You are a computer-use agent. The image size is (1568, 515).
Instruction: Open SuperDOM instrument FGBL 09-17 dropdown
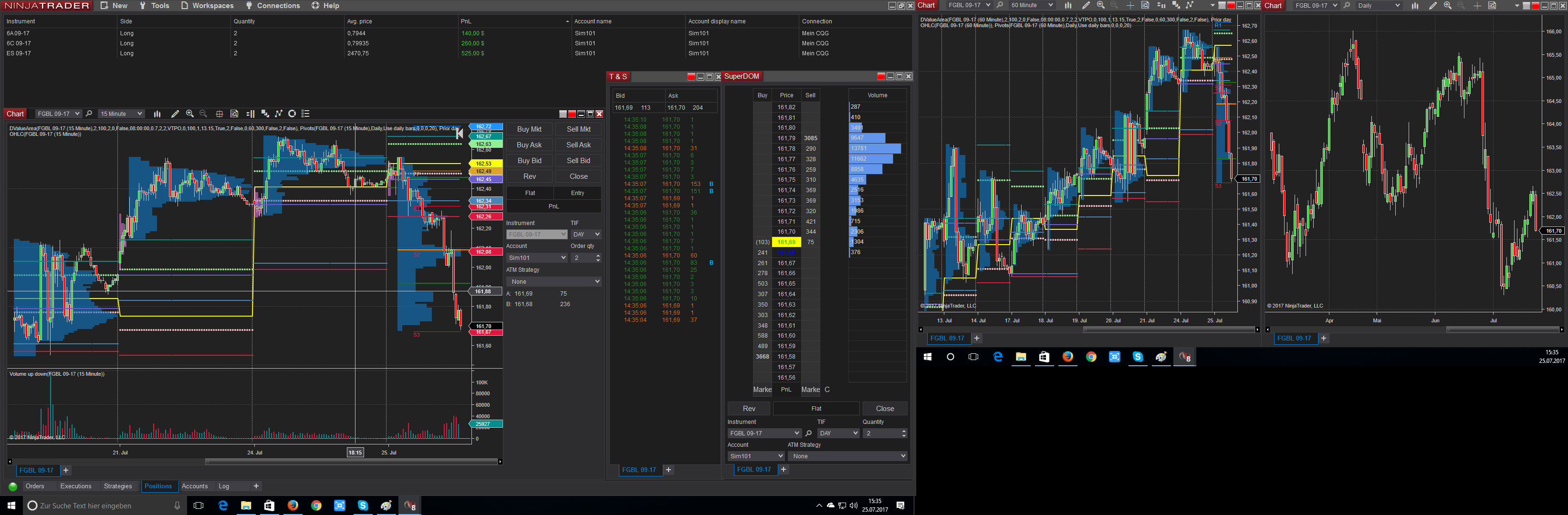click(764, 433)
